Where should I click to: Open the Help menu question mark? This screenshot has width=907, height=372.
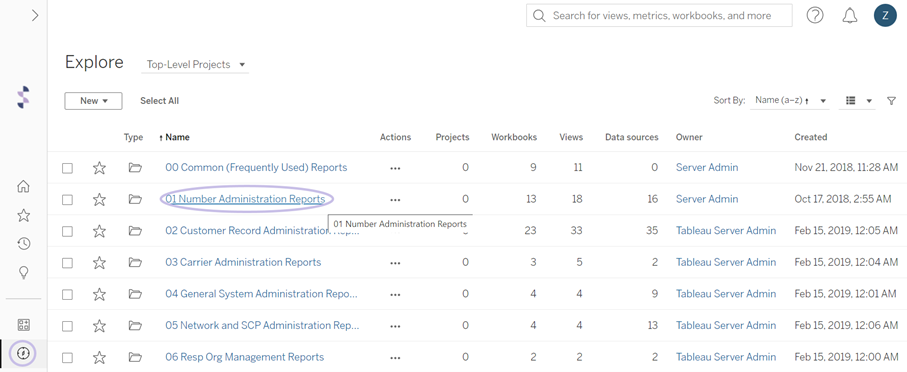[815, 16]
